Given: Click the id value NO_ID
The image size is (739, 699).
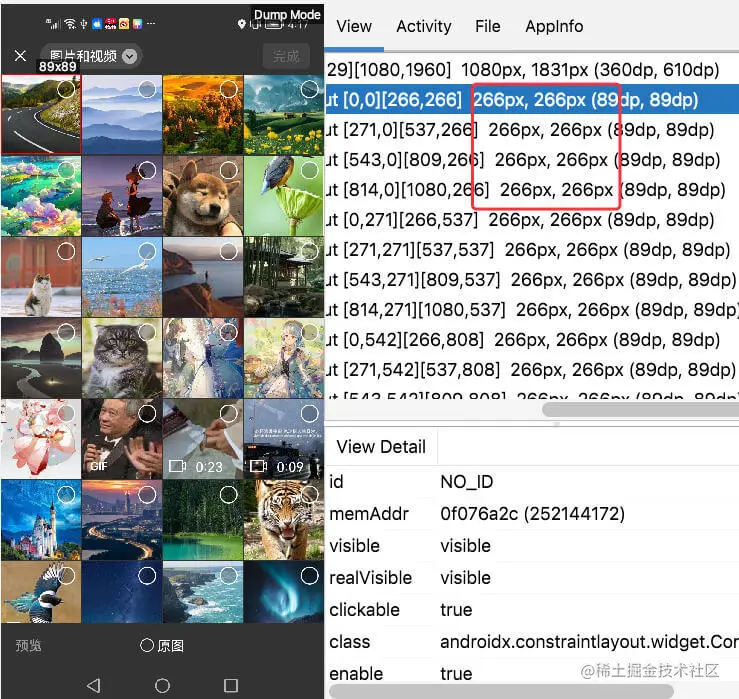Looking at the screenshot, I should pos(467,482).
